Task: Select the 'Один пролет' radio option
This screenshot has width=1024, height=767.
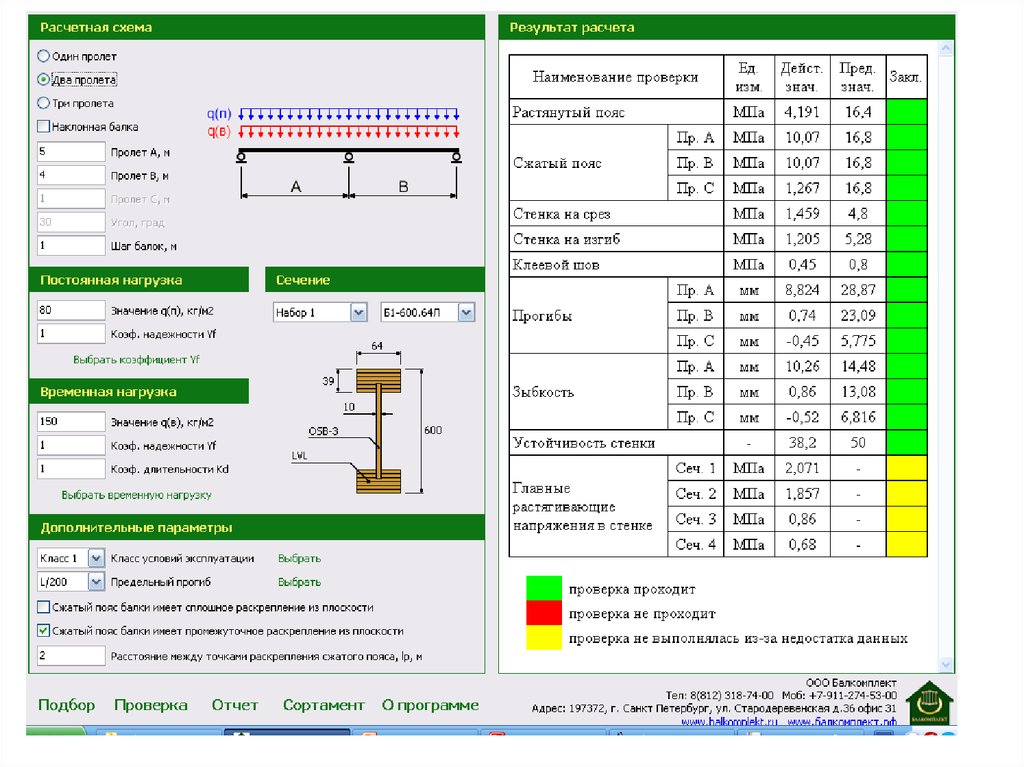Action: tap(43, 57)
